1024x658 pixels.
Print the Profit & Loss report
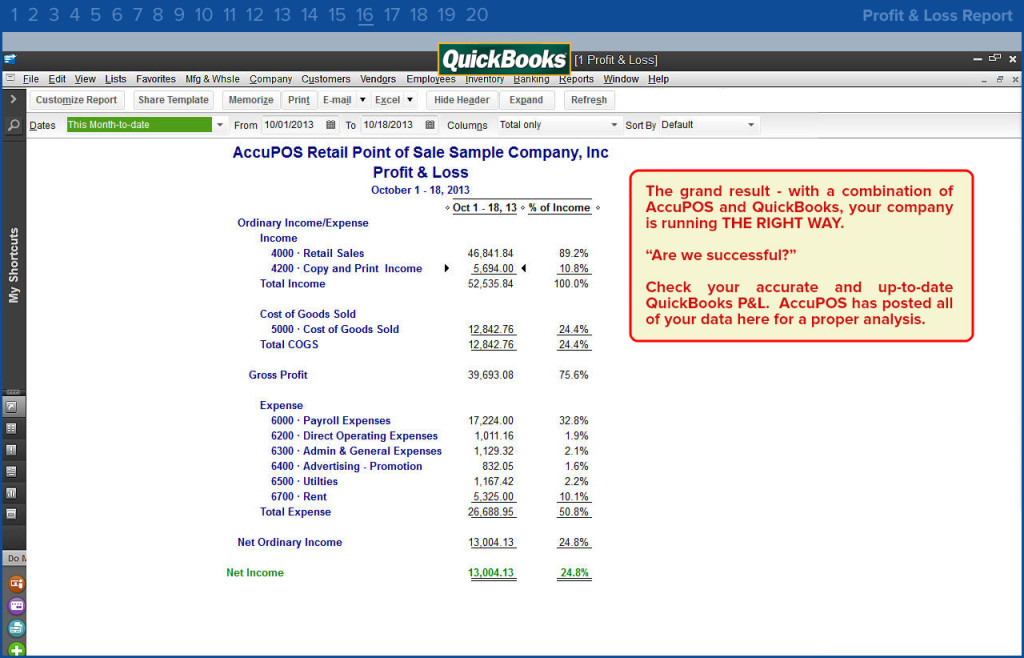[298, 100]
